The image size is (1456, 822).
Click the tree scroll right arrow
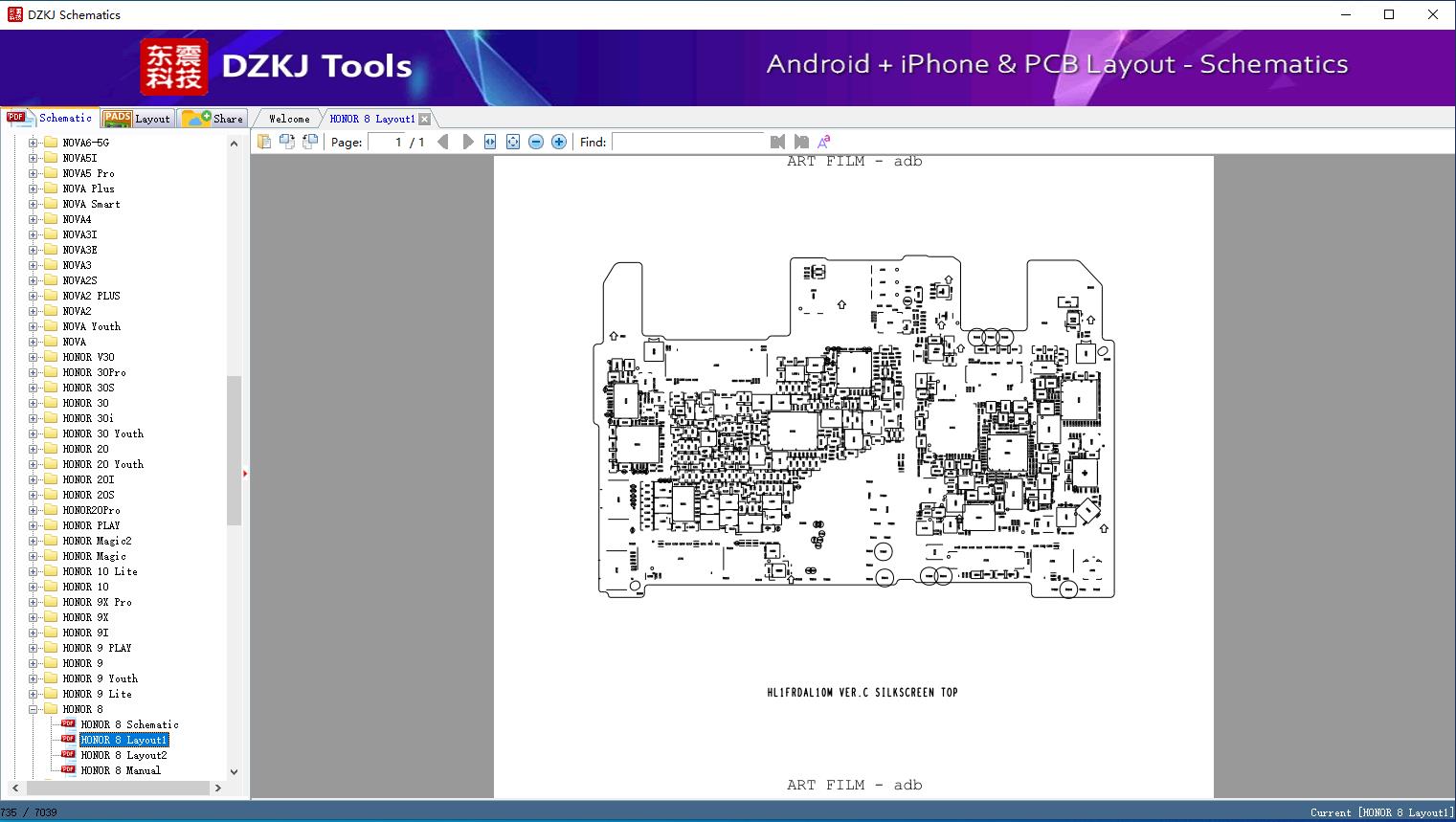click(x=218, y=788)
